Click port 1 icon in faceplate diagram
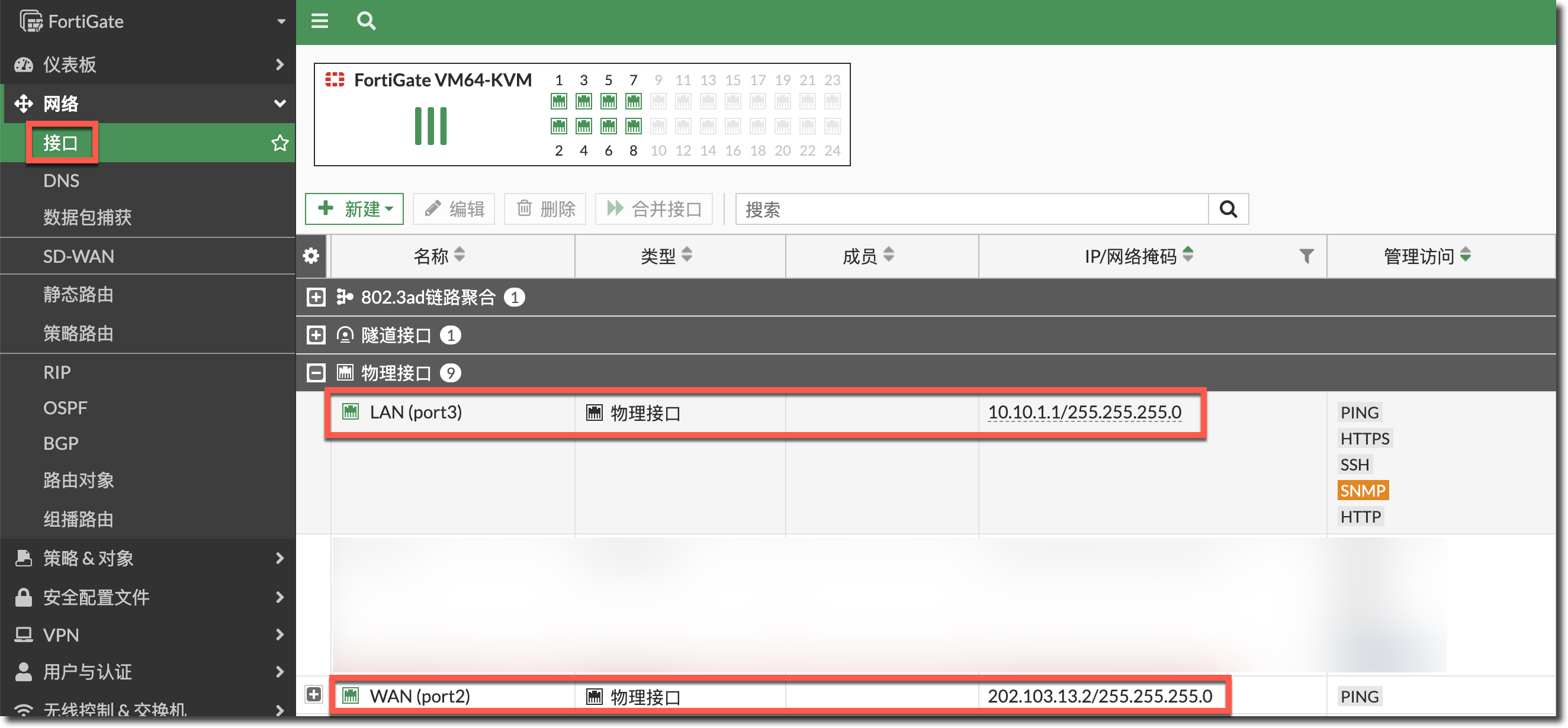1568x728 pixels. click(x=558, y=101)
